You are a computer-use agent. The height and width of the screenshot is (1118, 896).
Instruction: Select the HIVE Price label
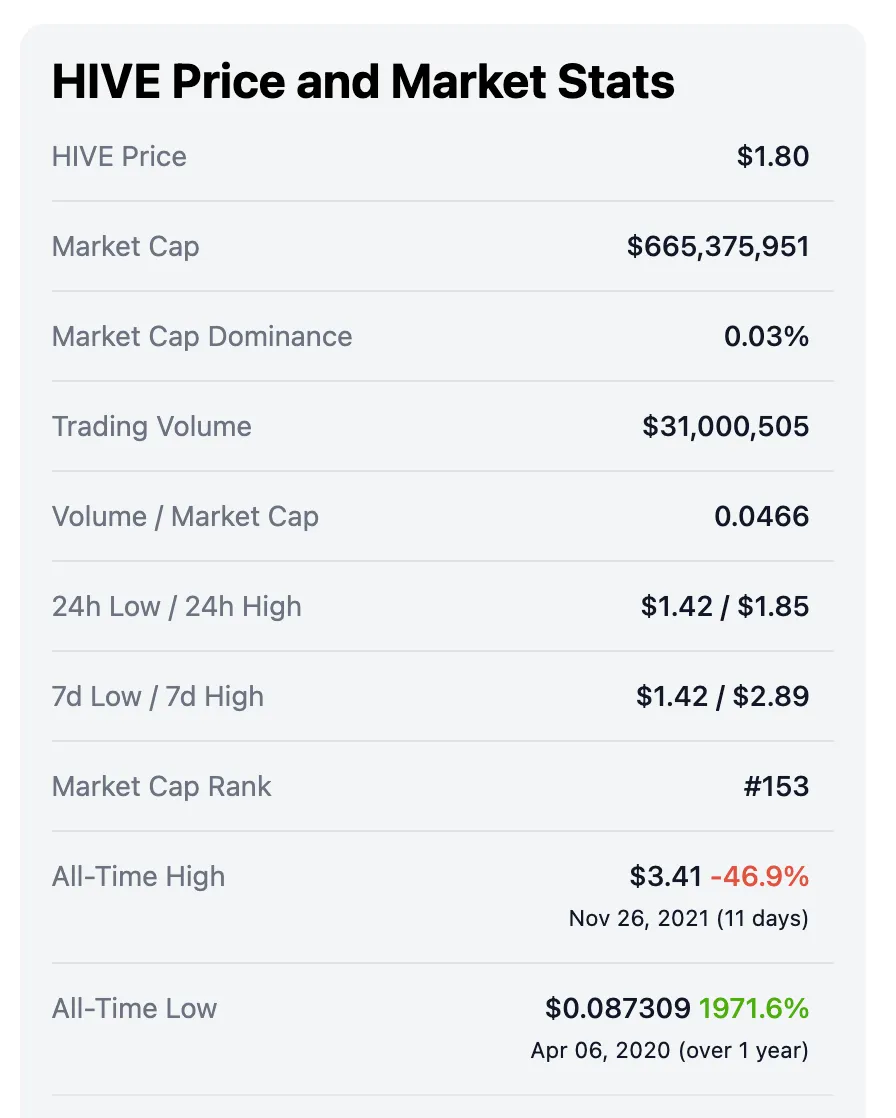(x=119, y=157)
